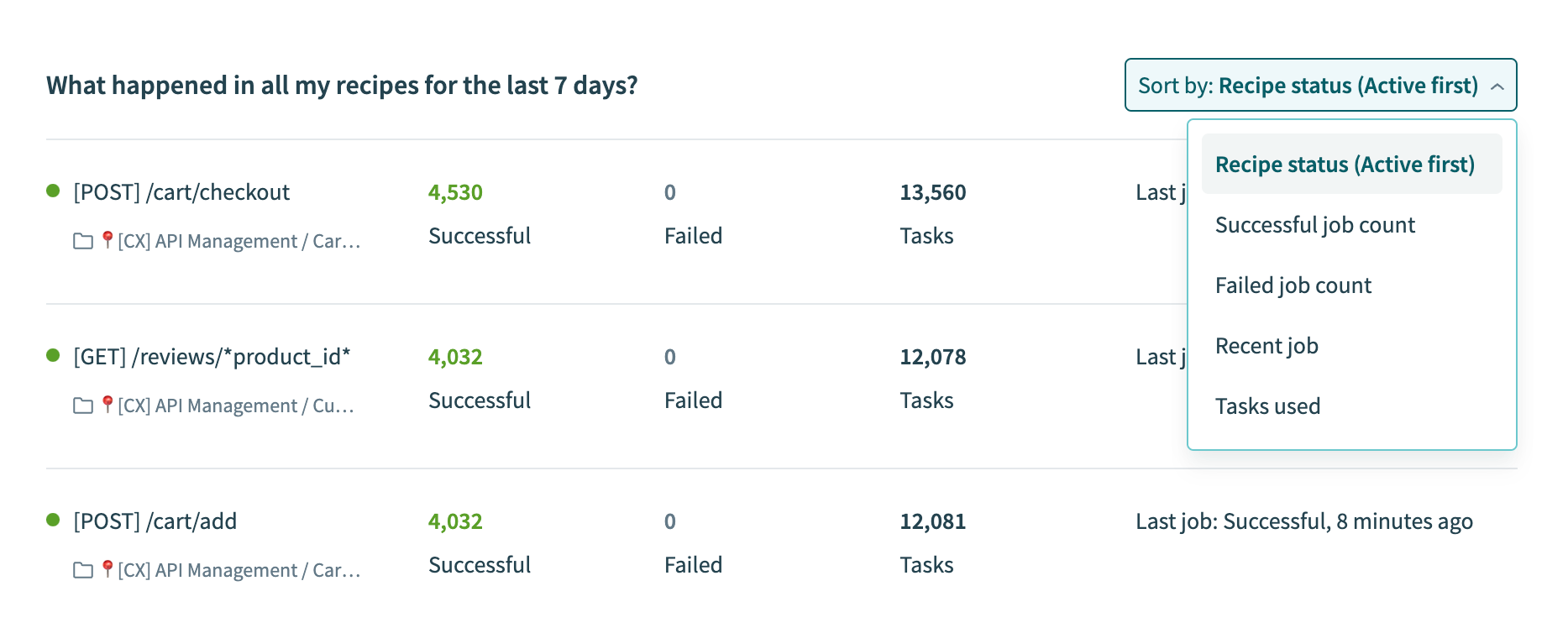Click folder icon under /cart/add recipe
This screenshot has height=628, width=1568.
(83, 571)
